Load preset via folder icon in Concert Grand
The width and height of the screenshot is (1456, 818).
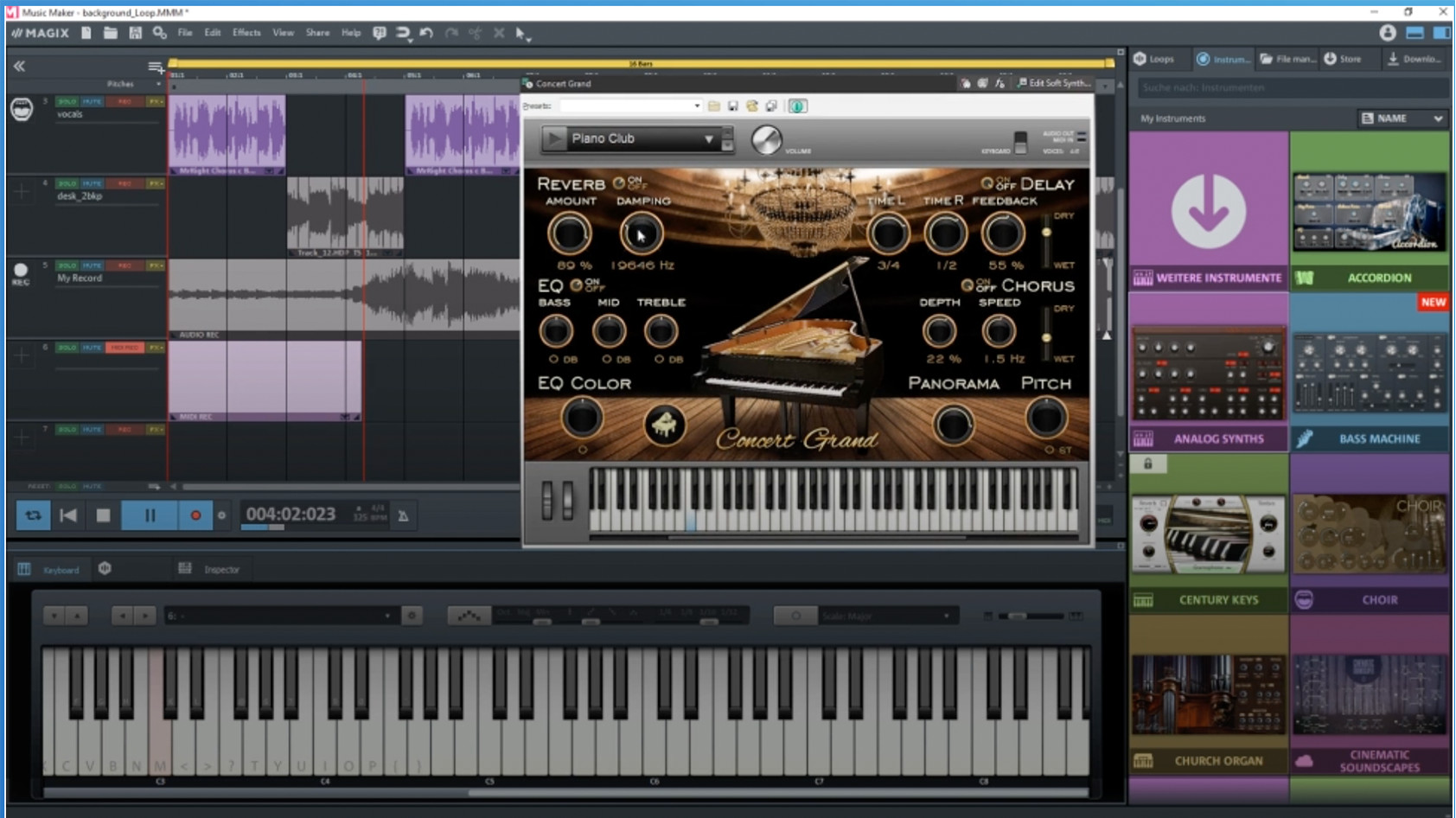click(714, 106)
